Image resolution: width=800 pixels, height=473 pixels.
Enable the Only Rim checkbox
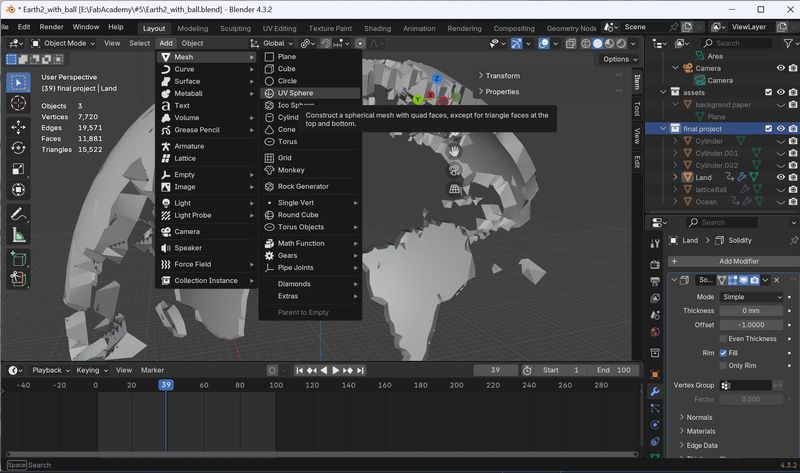pyautogui.click(x=723, y=365)
